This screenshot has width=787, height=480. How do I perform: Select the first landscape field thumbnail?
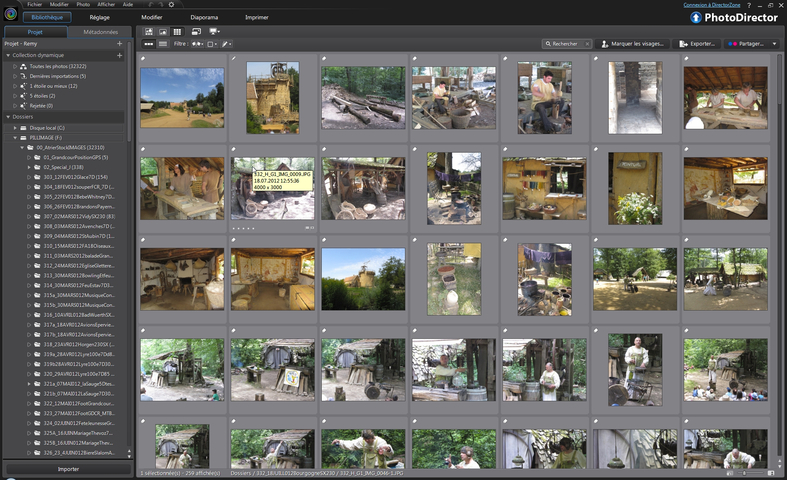tap(182, 97)
